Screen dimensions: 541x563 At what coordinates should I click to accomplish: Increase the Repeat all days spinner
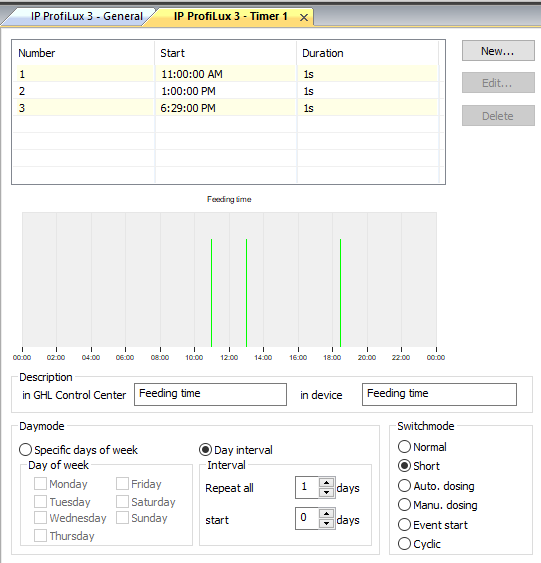[326, 483]
